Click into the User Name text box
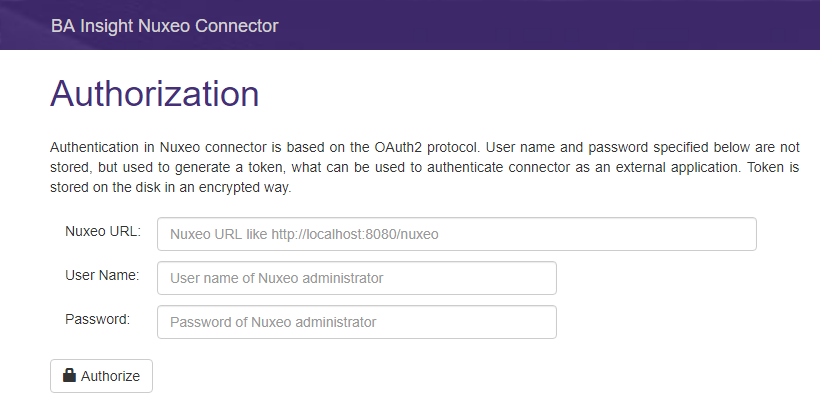Image resolution: width=820 pixels, height=407 pixels. click(356, 278)
